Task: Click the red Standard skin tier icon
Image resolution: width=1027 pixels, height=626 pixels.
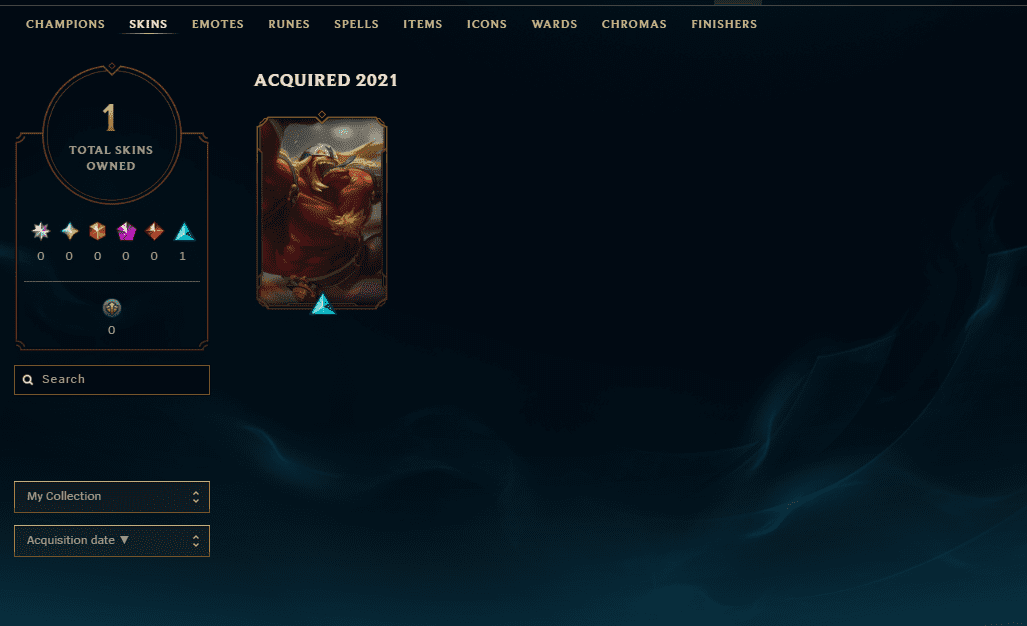Action: 154,231
